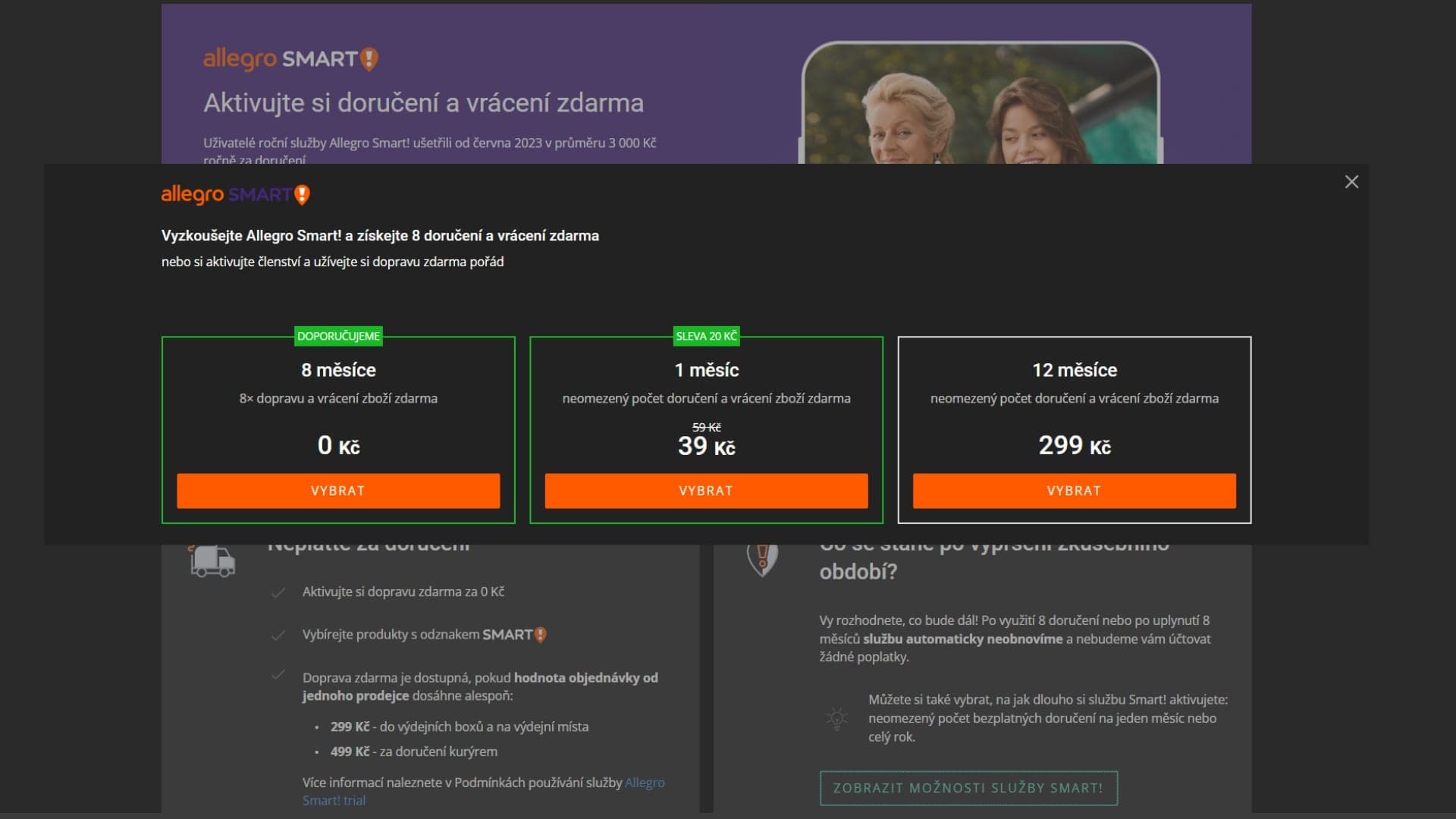This screenshot has width=1456, height=819.
Task: Choose Vybrat for the 12 měsíce plan
Action: tap(1074, 491)
